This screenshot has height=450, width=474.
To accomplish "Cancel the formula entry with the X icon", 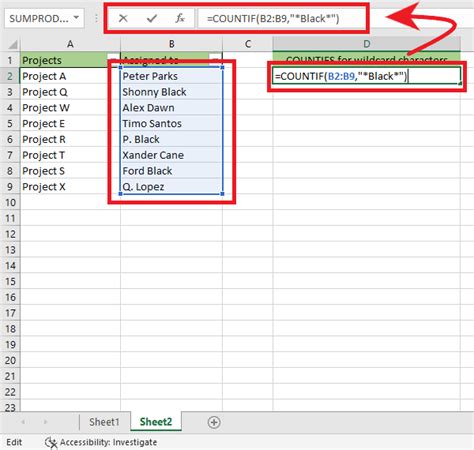I will [123, 18].
